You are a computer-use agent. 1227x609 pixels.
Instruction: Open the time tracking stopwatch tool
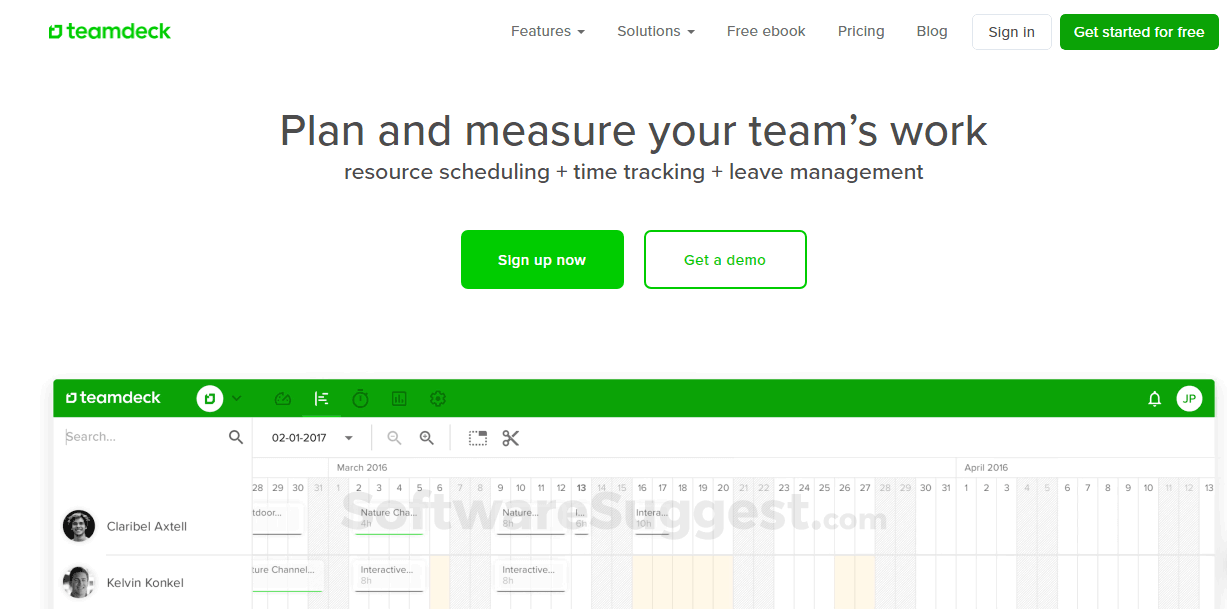(360, 398)
